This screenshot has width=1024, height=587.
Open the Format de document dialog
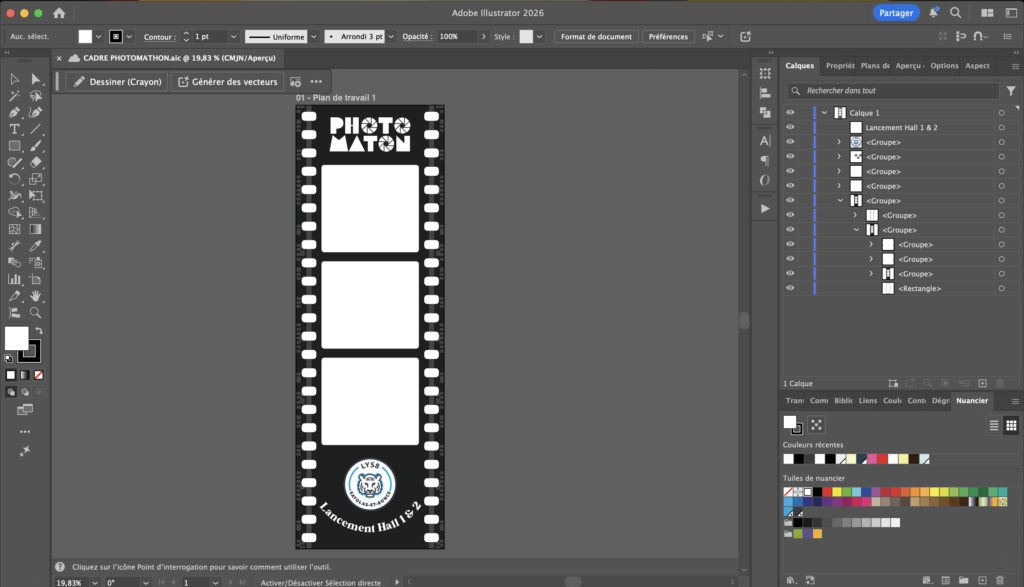[x=596, y=37]
